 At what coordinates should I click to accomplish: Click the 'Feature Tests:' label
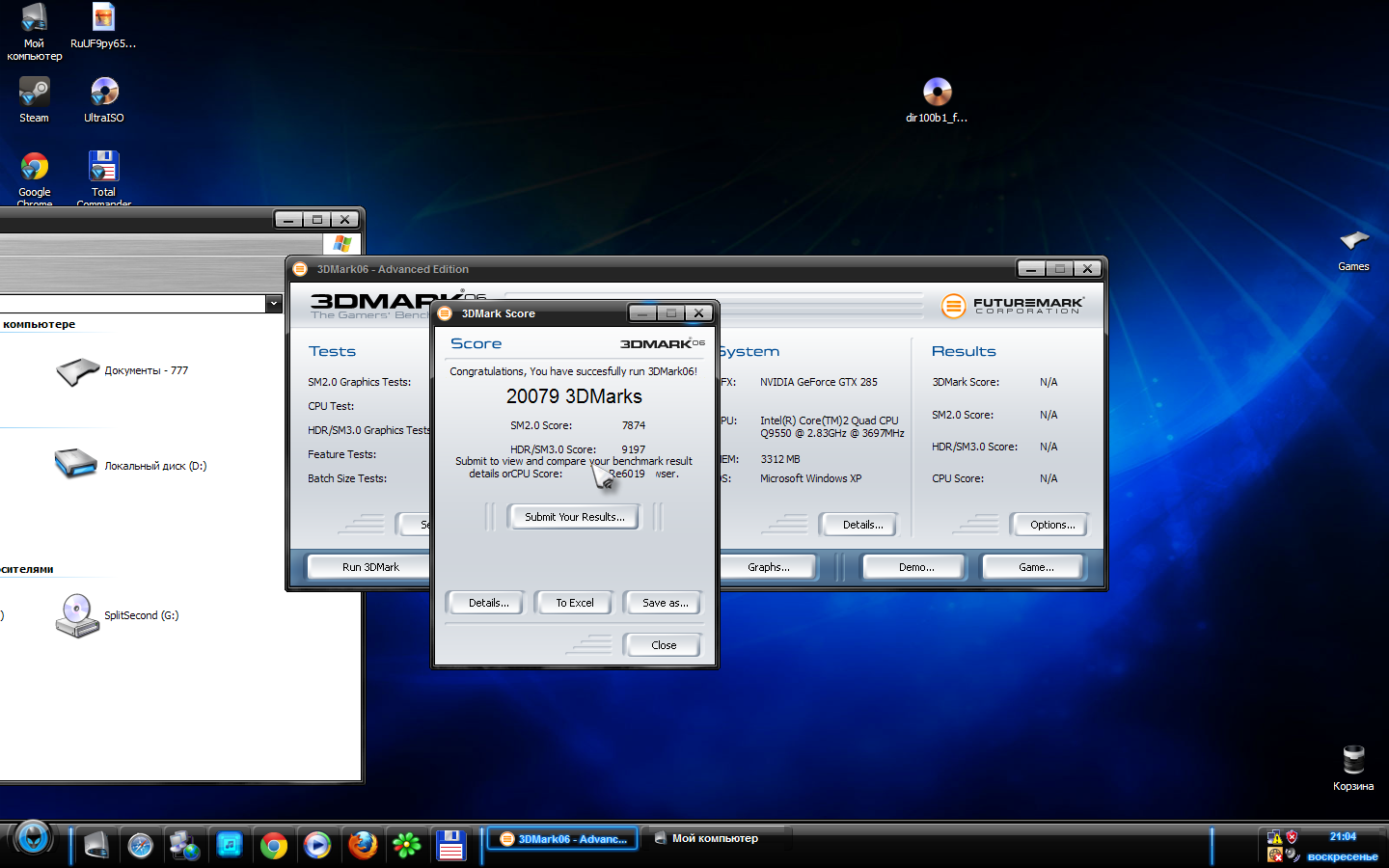342,454
